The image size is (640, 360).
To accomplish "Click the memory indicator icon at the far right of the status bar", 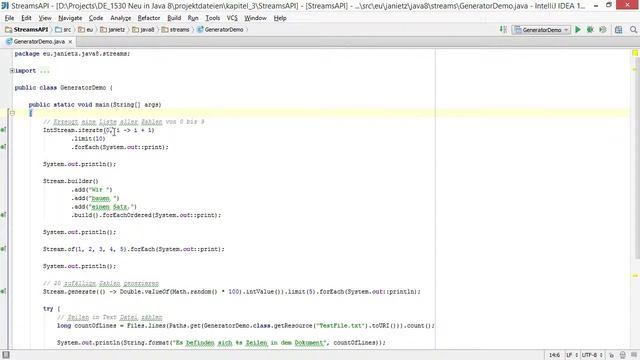I will 634,355.
